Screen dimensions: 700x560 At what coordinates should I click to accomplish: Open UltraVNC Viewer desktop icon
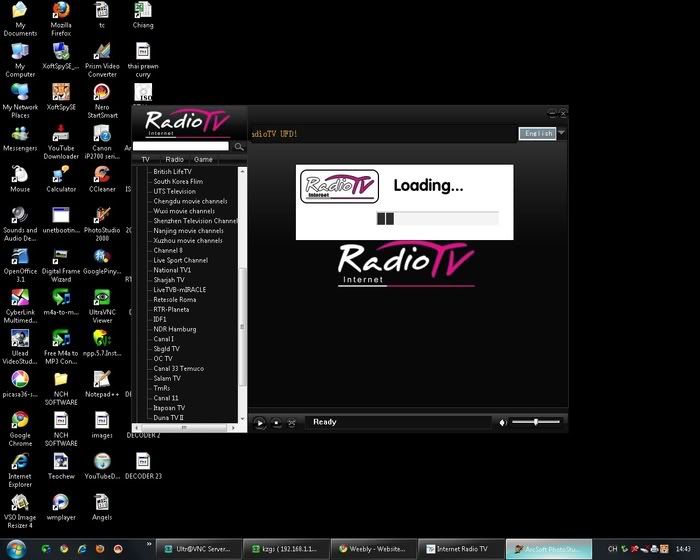102,306
